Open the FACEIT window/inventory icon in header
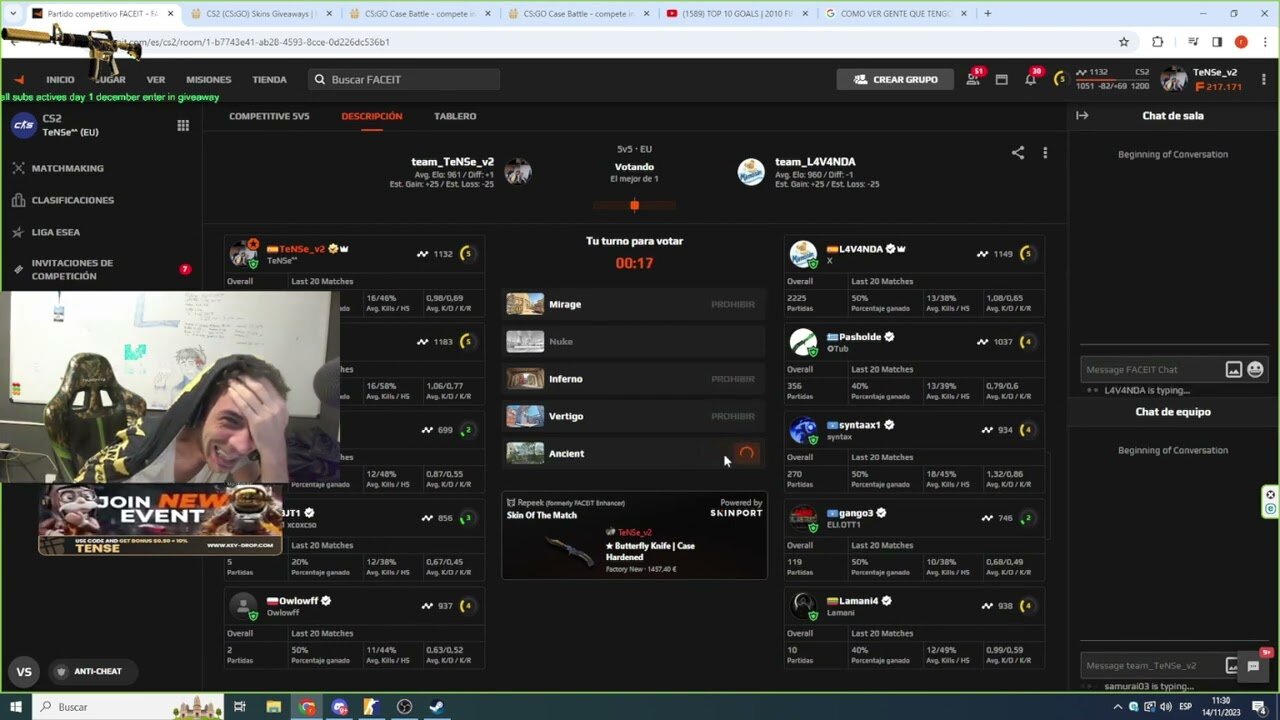The image size is (1280, 720). click(1001, 79)
